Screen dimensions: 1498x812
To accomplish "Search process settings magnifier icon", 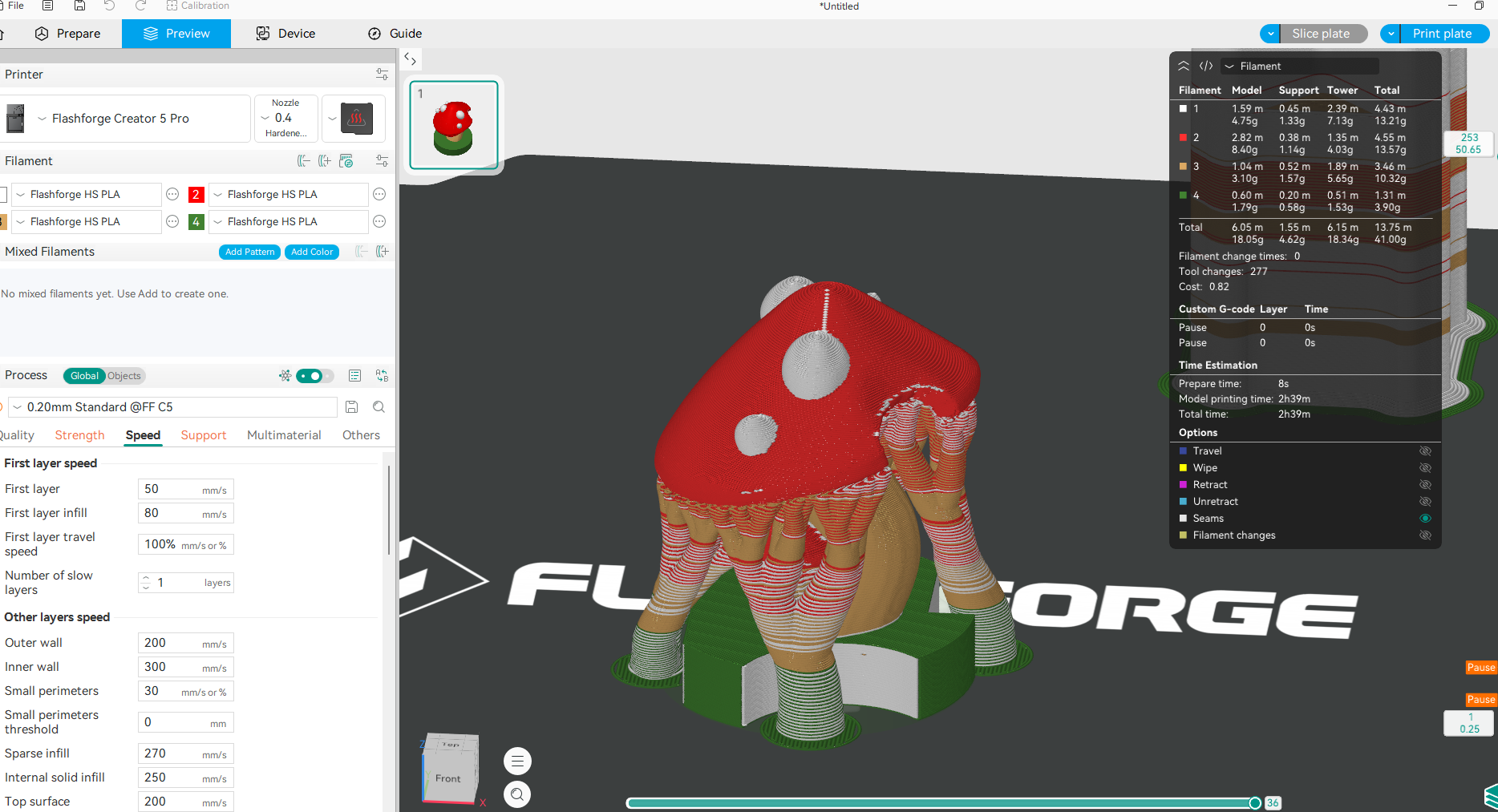I will [x=379, y=407].
